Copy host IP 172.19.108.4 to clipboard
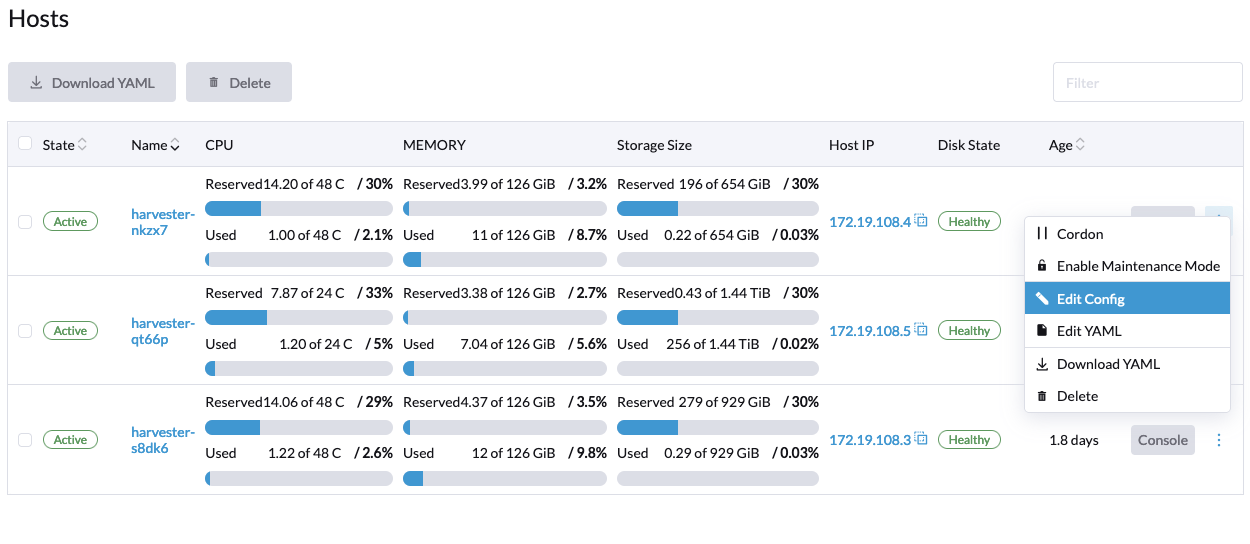Screen dimensions: 1250x544 [921, 221]
